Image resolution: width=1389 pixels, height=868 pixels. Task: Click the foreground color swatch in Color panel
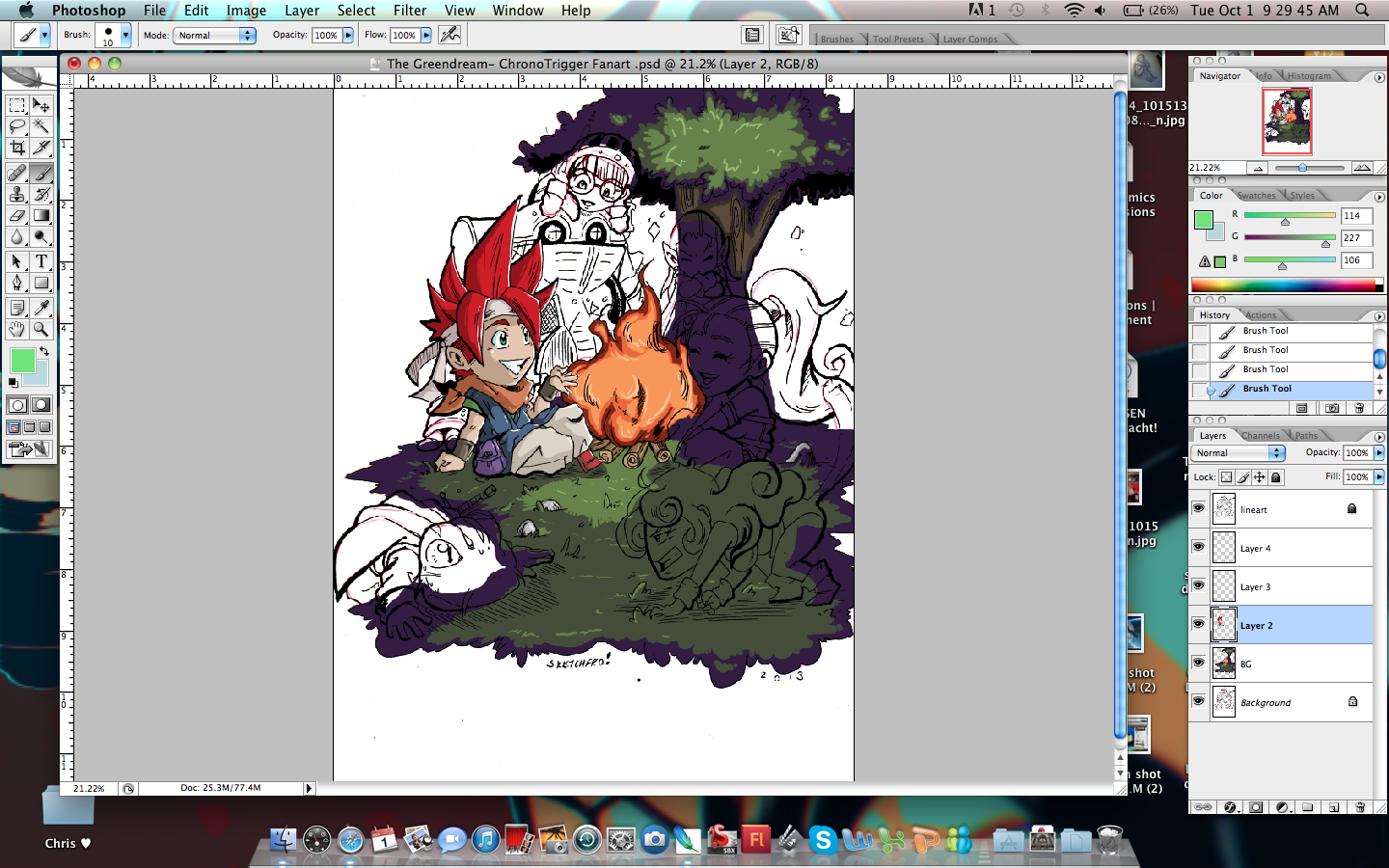click(1204, 220)
